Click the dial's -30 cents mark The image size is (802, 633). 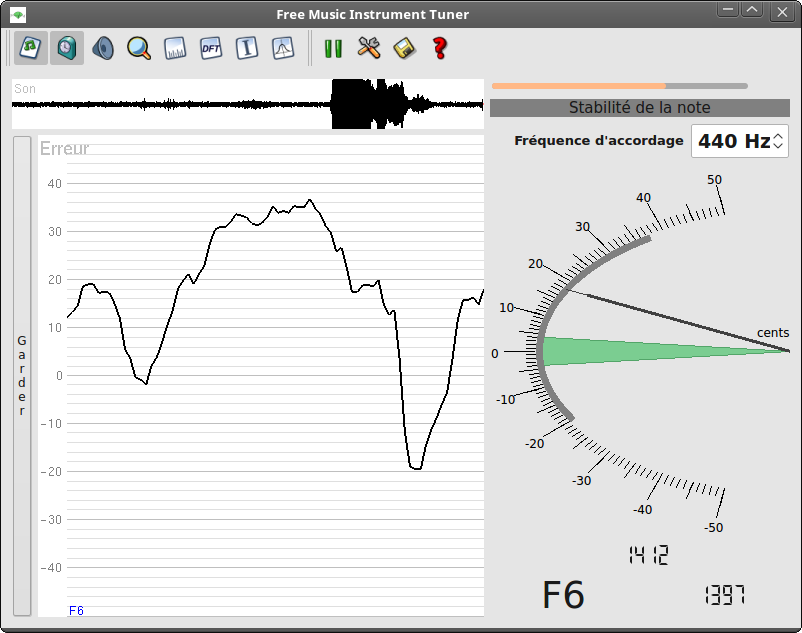[582, 480]
